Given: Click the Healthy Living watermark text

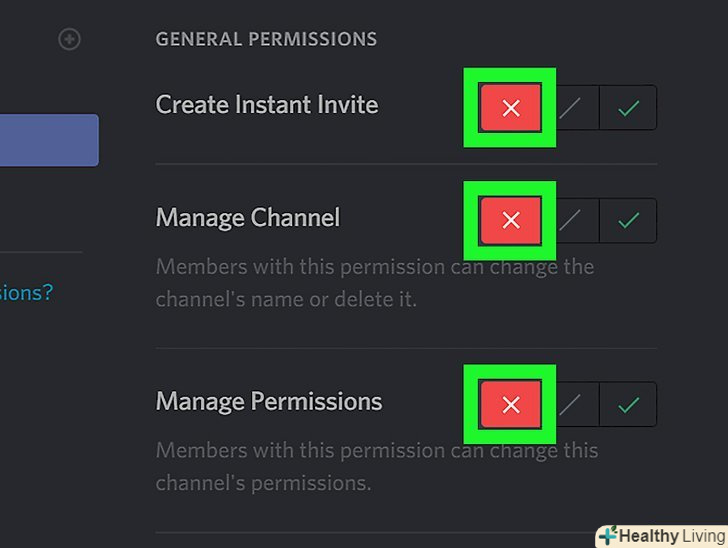Looking at the screenshot, I should [x=669, y=536].
